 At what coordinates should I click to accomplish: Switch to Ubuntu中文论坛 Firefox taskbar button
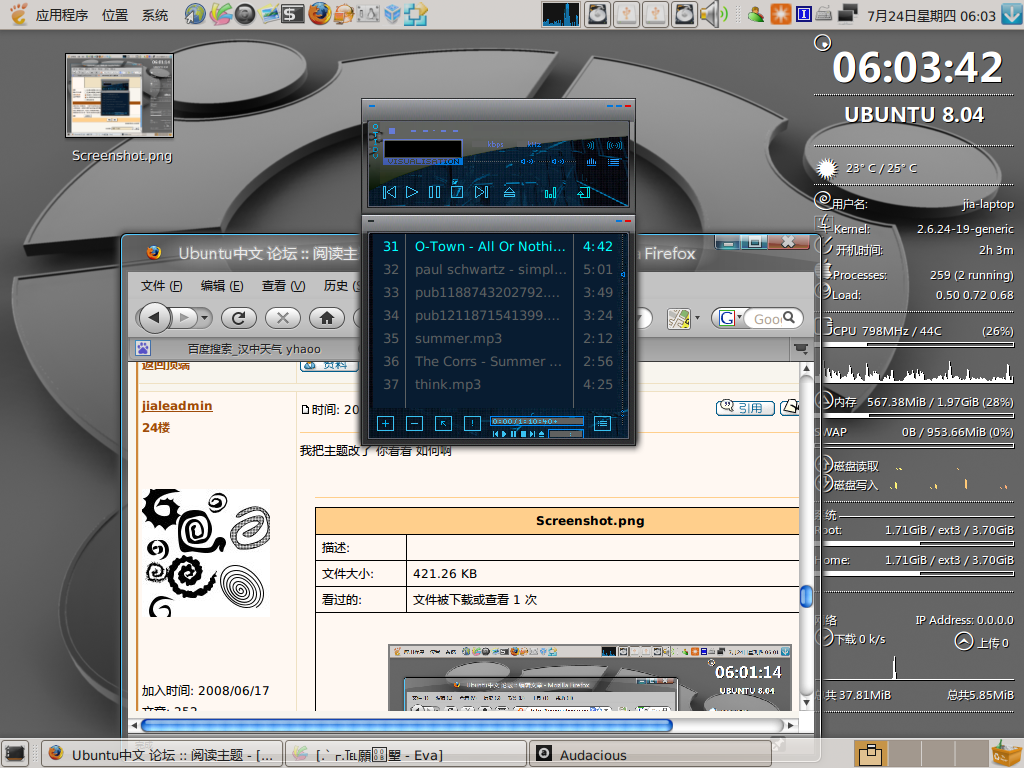coord(162,754)
